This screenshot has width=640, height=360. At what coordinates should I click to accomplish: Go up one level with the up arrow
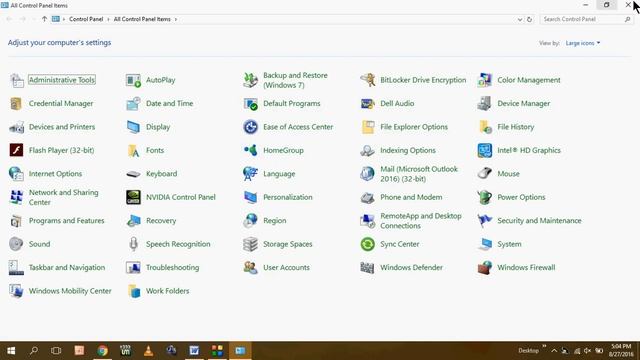[x=44, y=19]
